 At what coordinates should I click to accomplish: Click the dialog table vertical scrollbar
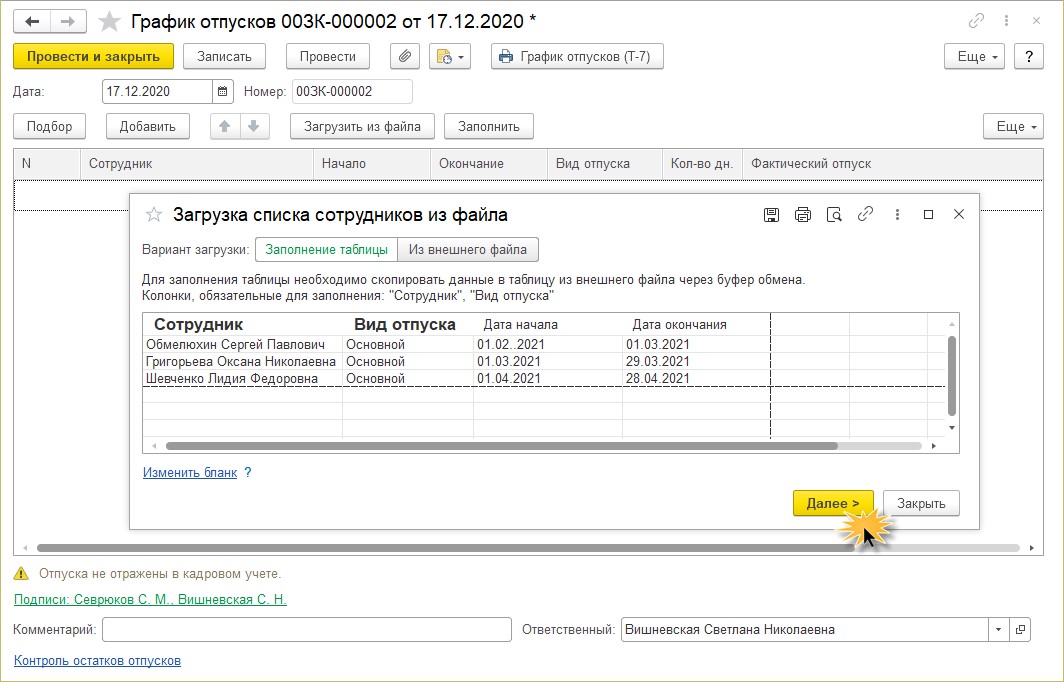click(951, 375)
